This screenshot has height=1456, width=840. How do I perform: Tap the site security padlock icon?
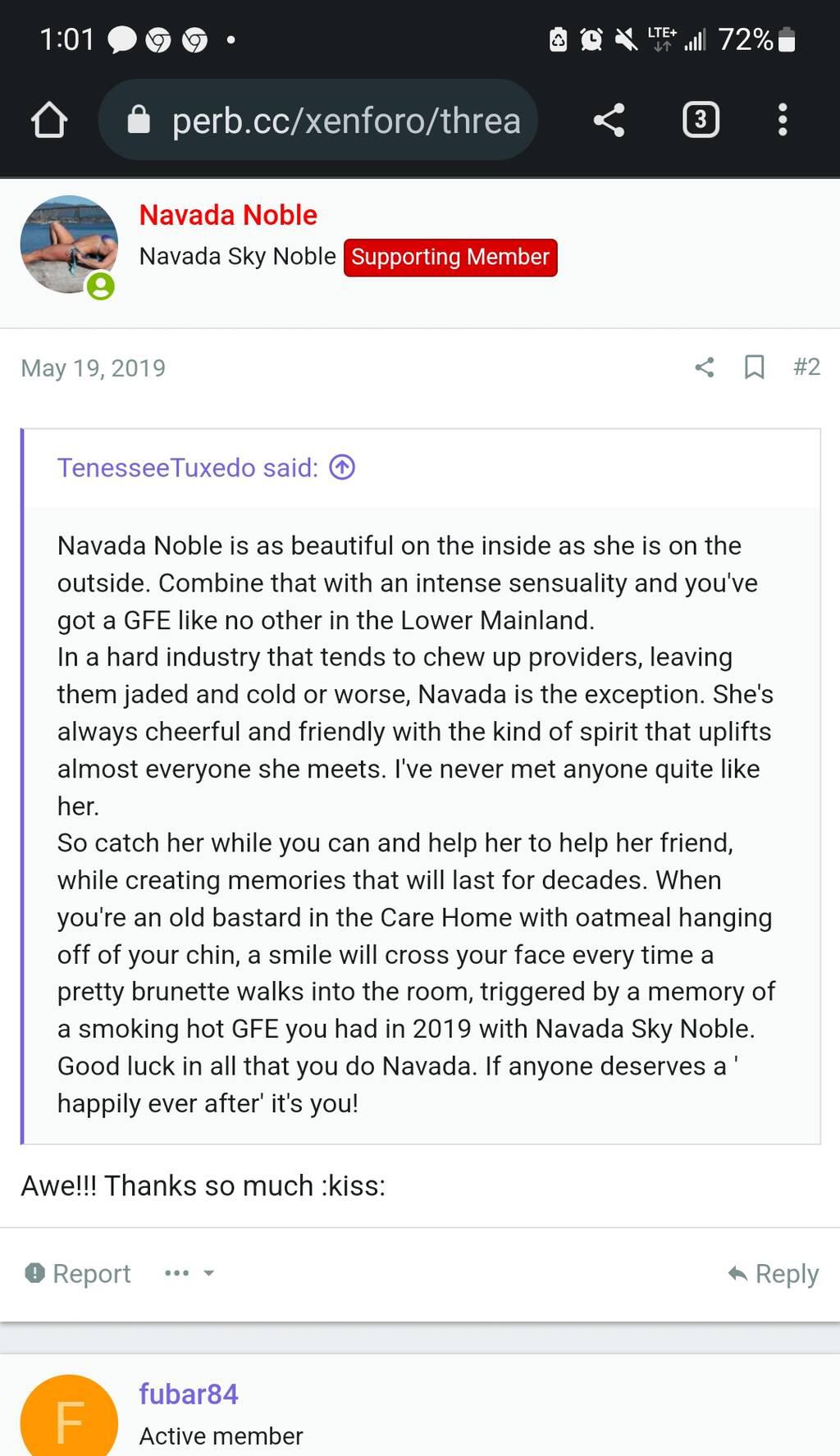(139, 121)
